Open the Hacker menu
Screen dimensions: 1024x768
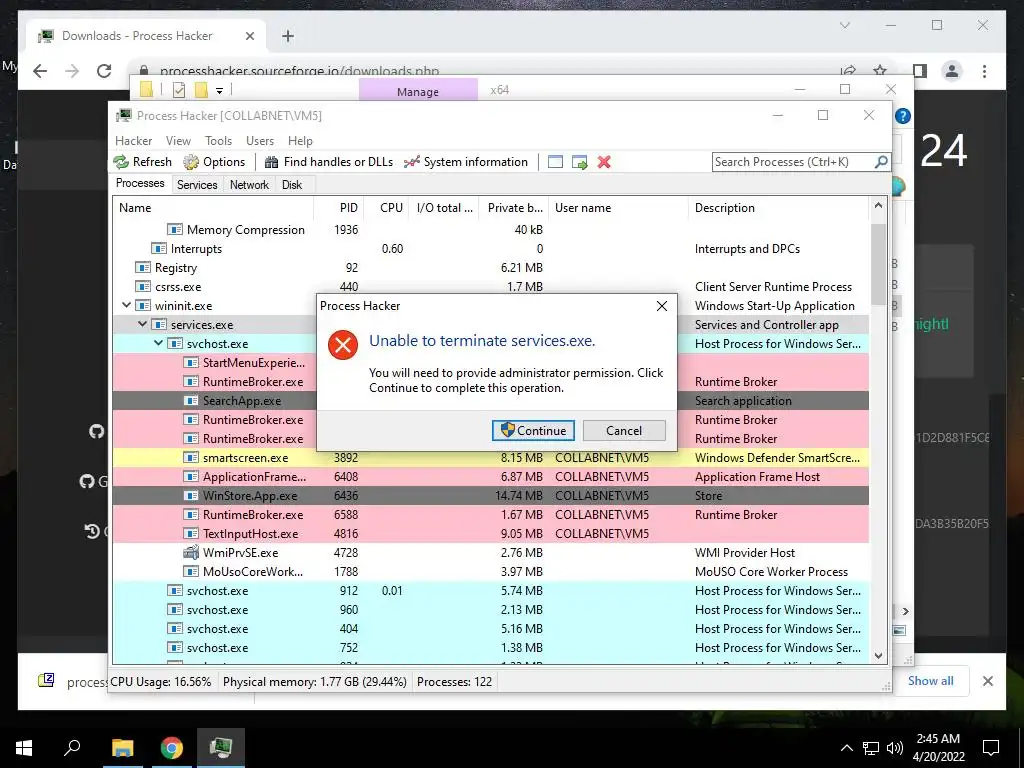(133, 141)
